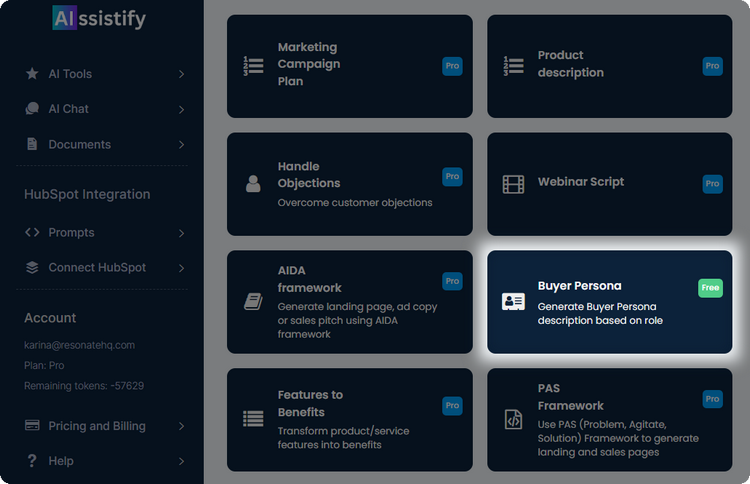The width and height of the screenshot is (750, 484).
Task: Click the AIssistify logo
Action: point(99,18)
